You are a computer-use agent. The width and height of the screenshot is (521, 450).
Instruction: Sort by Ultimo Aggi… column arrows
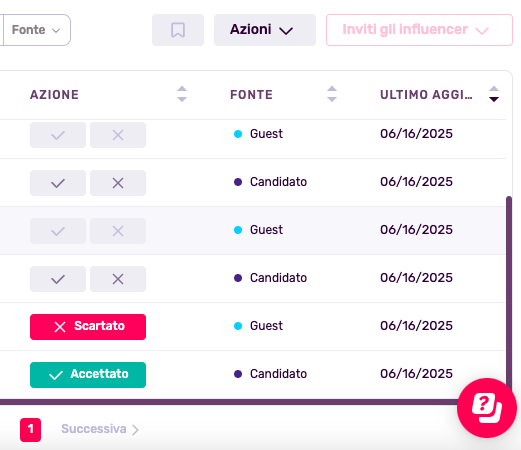tap(494, 94)
